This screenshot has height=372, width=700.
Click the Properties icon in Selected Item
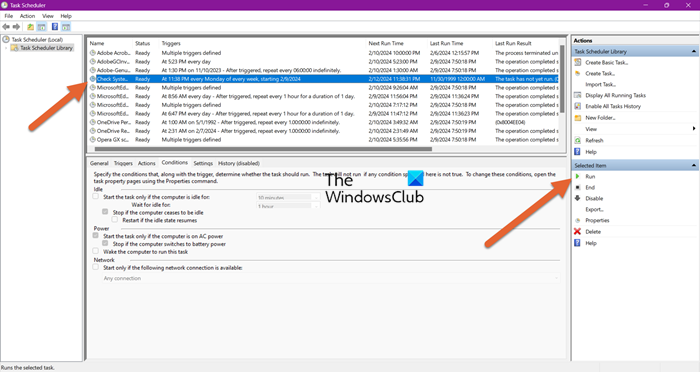pos(578,220)
